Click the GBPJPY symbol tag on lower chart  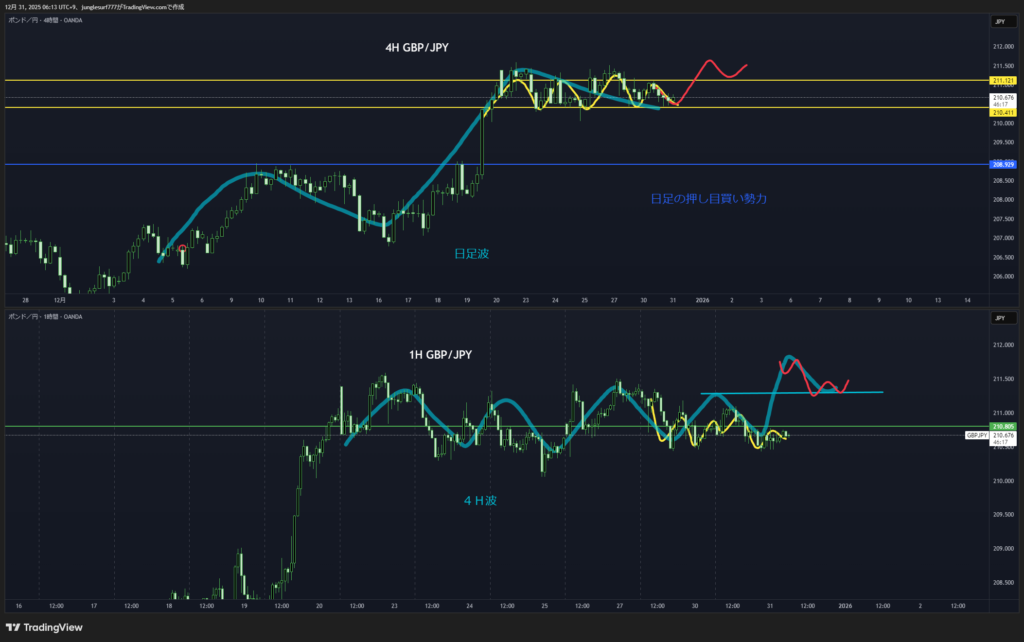(976, 436)
